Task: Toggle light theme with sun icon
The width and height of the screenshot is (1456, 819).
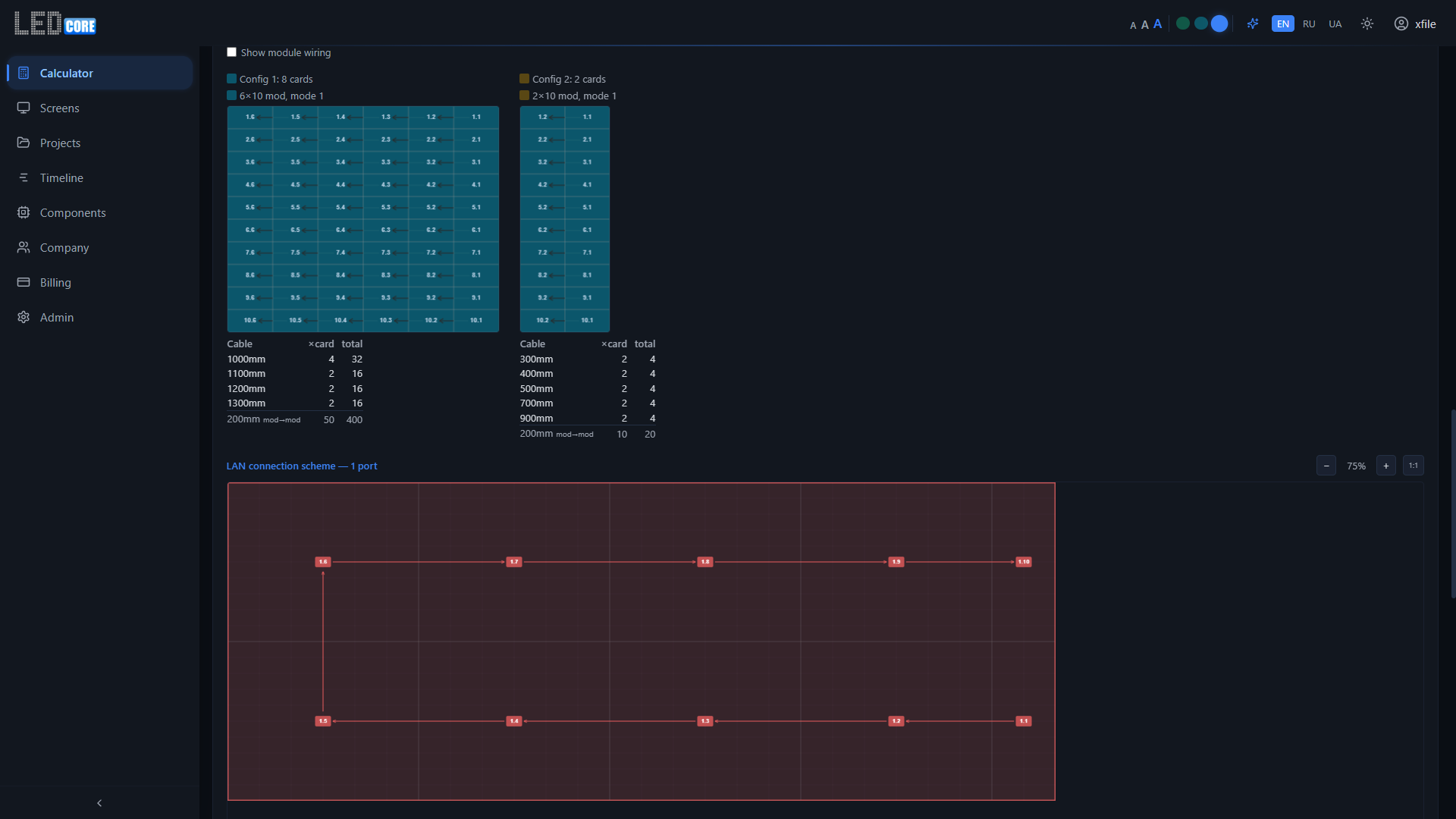Action: tap(1367, 24)
